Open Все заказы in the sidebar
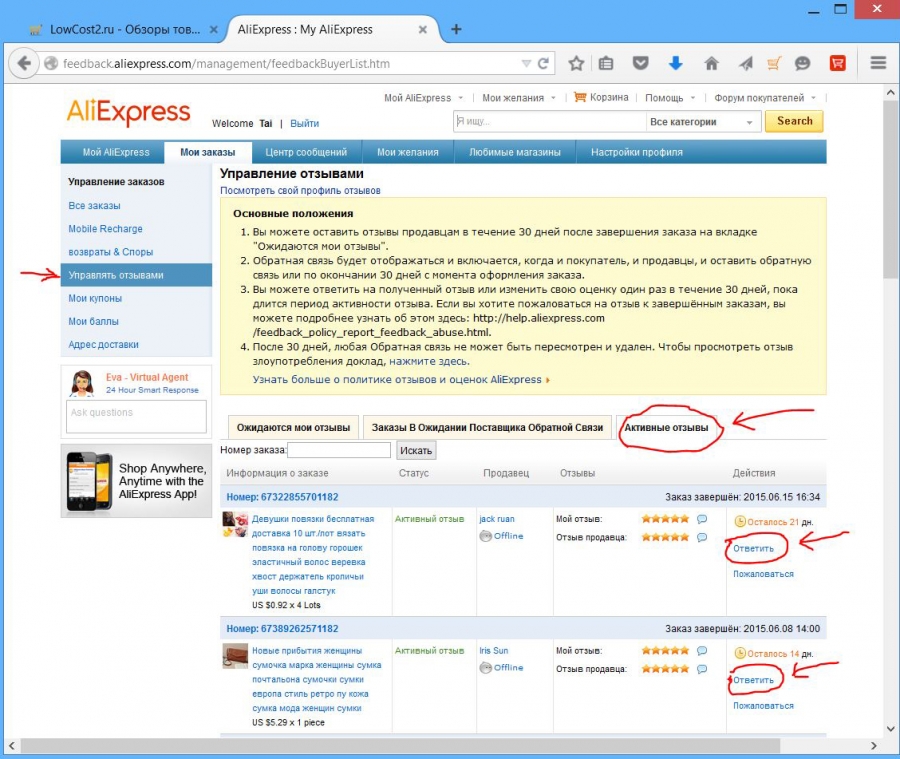The width and height of the screenshot is (900, 759). (95, 206)
